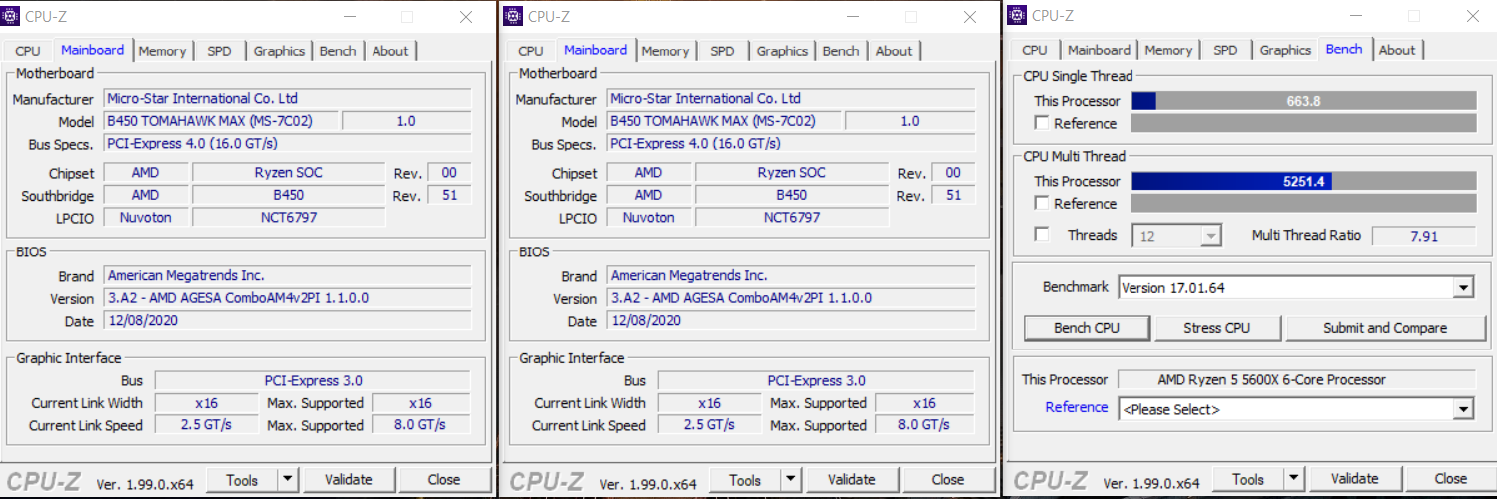Click the CPU-Z app icon in Bench window title bar
The width and height of the screenshot is (1497, 500).
(x=1017, y=15)
